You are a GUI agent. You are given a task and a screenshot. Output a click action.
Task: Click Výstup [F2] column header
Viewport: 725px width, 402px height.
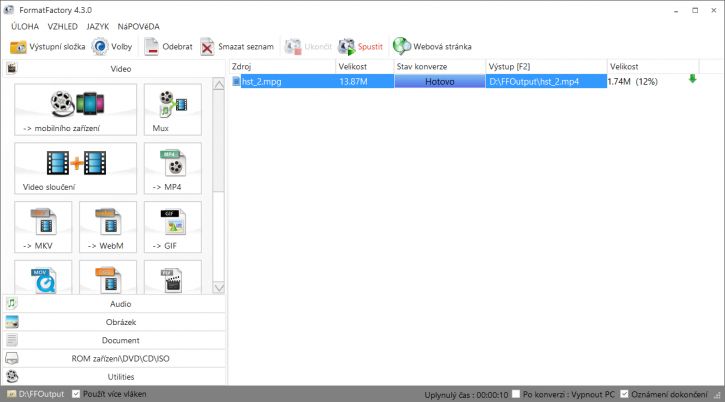point(546,66)
